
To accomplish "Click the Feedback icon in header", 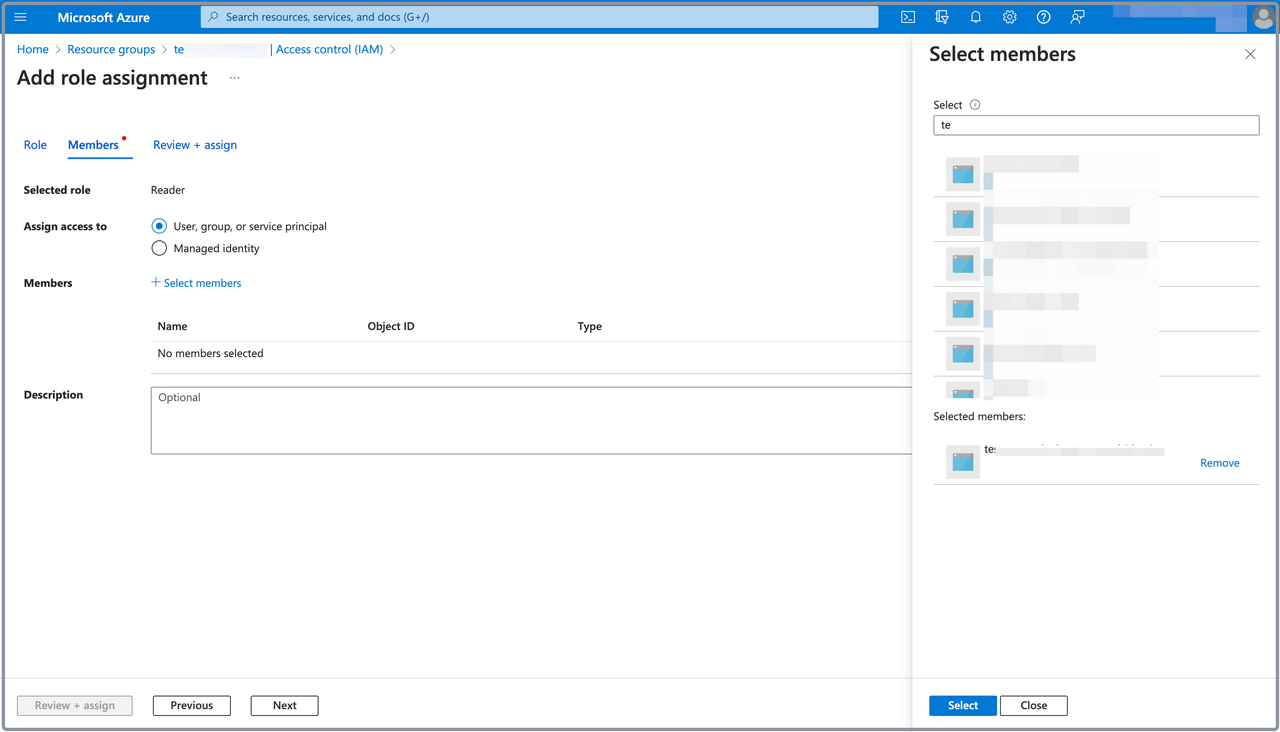I will click(x=1077, y=17).
